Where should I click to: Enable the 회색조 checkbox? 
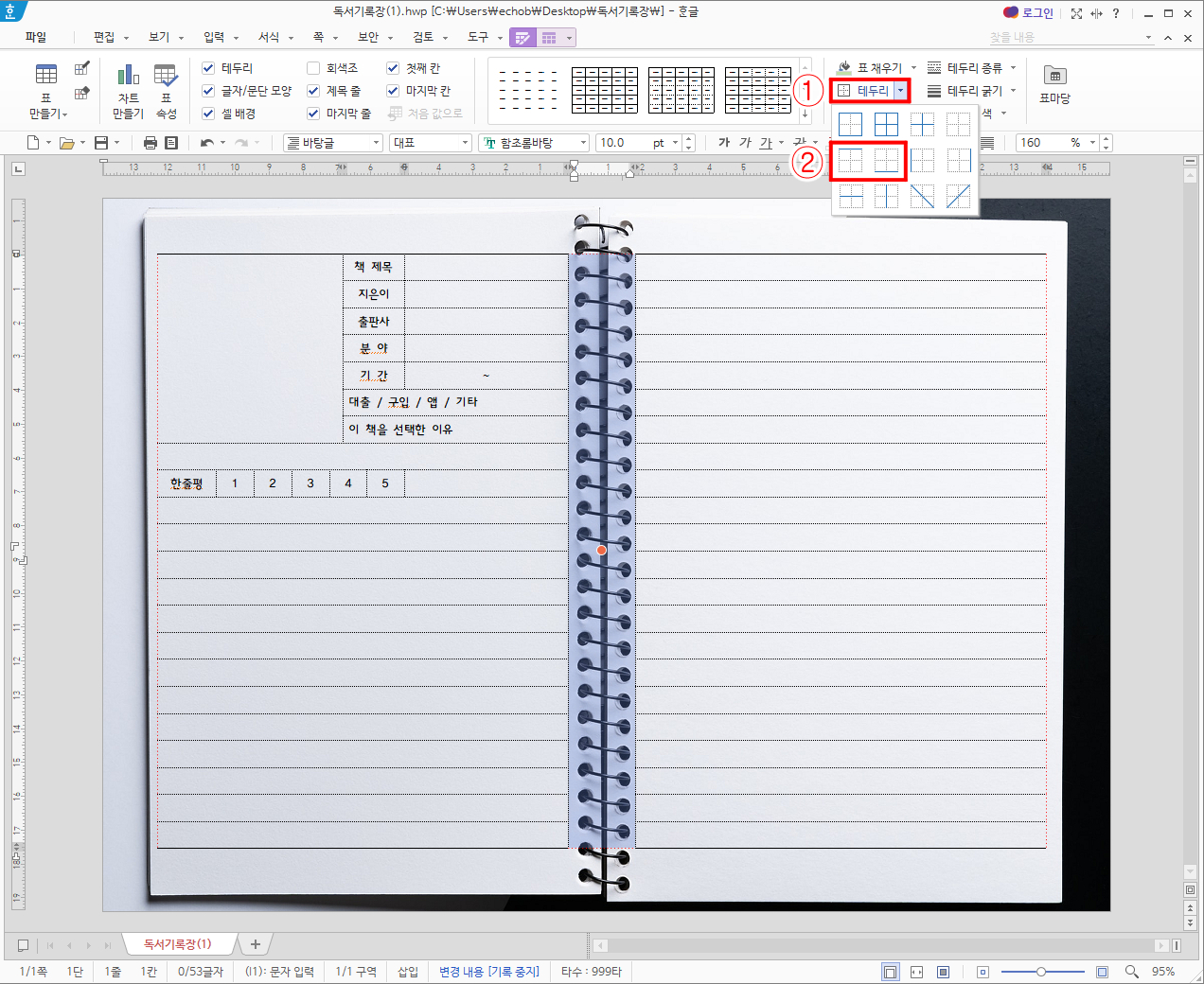click(313, 68)
